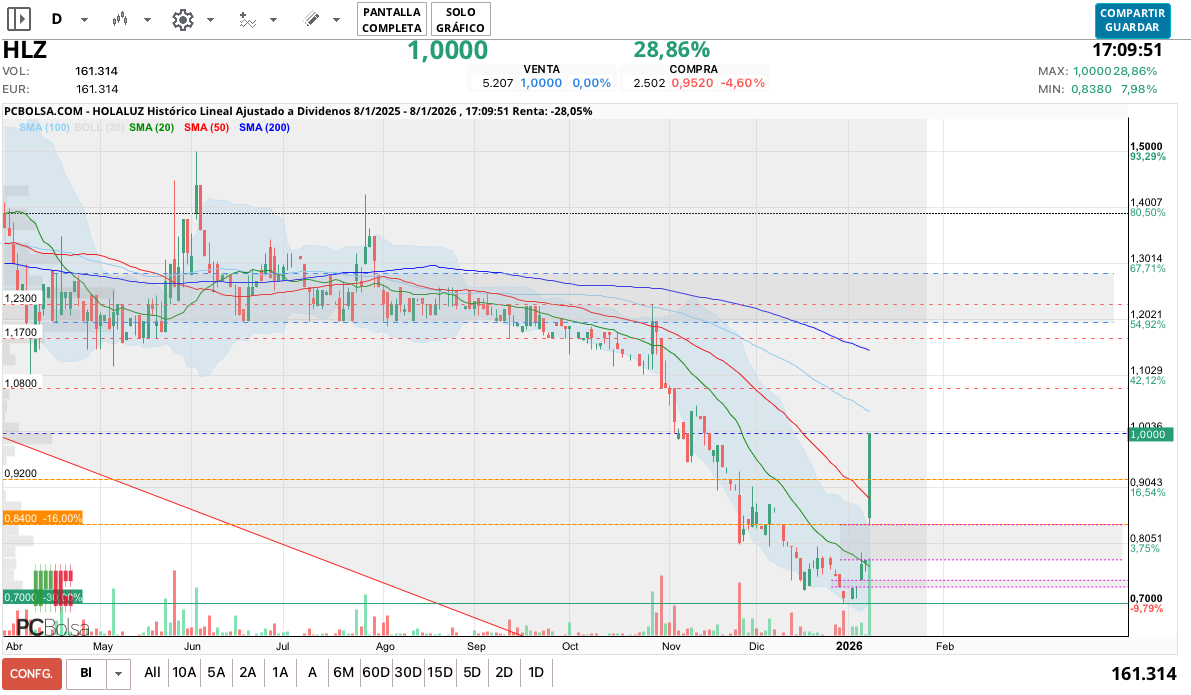Image resolution: width=1191 pixels, height=695 pixels.
Task: Toggle the SMA (50) indicator
Action: [206, 128]
